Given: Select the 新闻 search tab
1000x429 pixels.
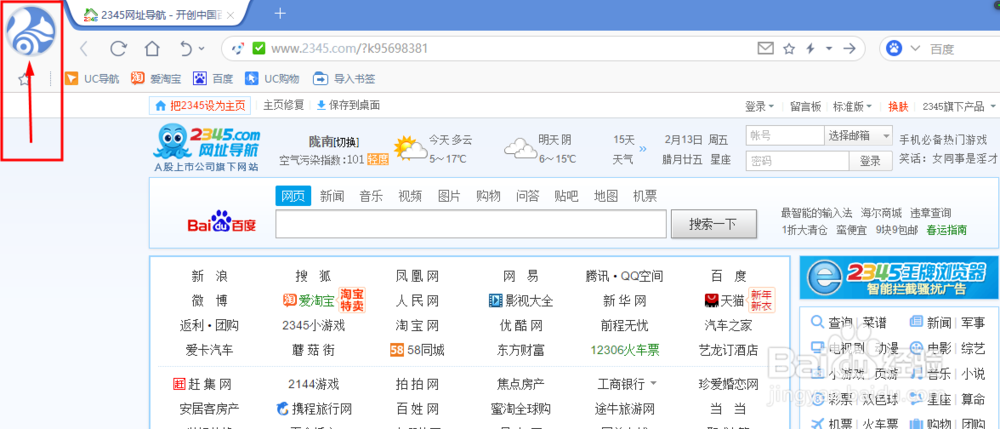Looking at the screenshot, I should point(332,196).
